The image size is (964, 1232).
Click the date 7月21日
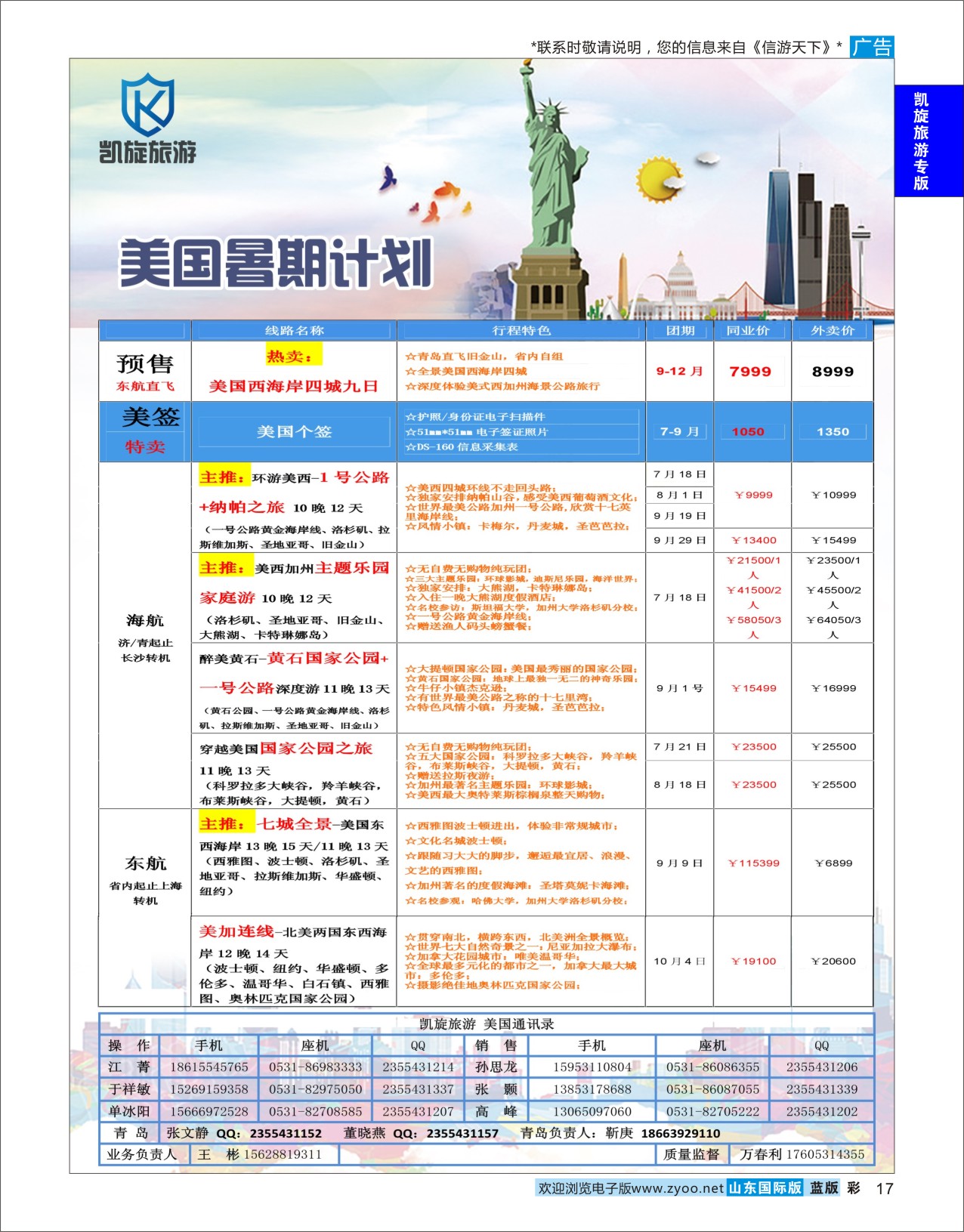pyautogui.click(x=680, y=746)
